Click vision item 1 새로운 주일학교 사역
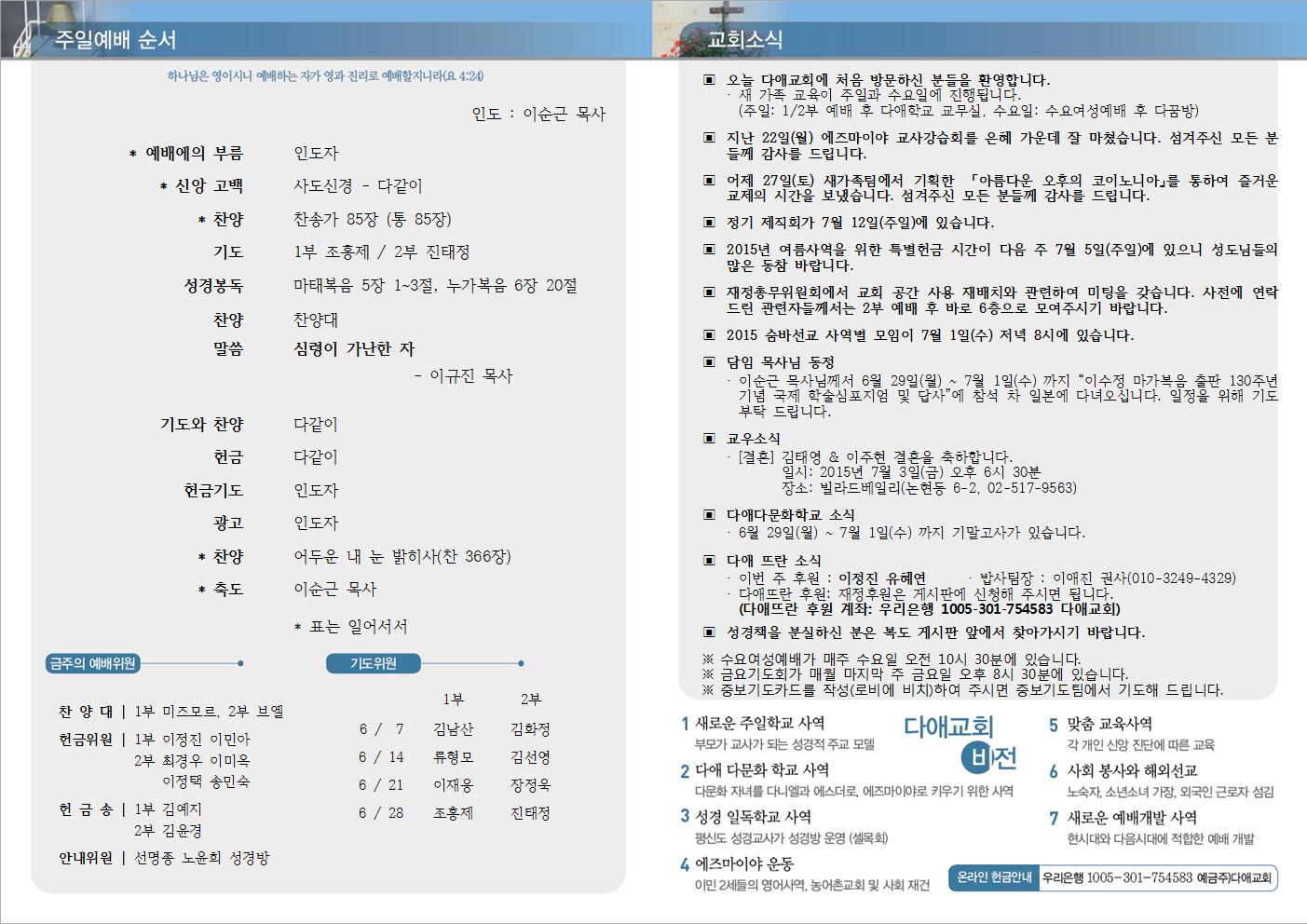 755,724
